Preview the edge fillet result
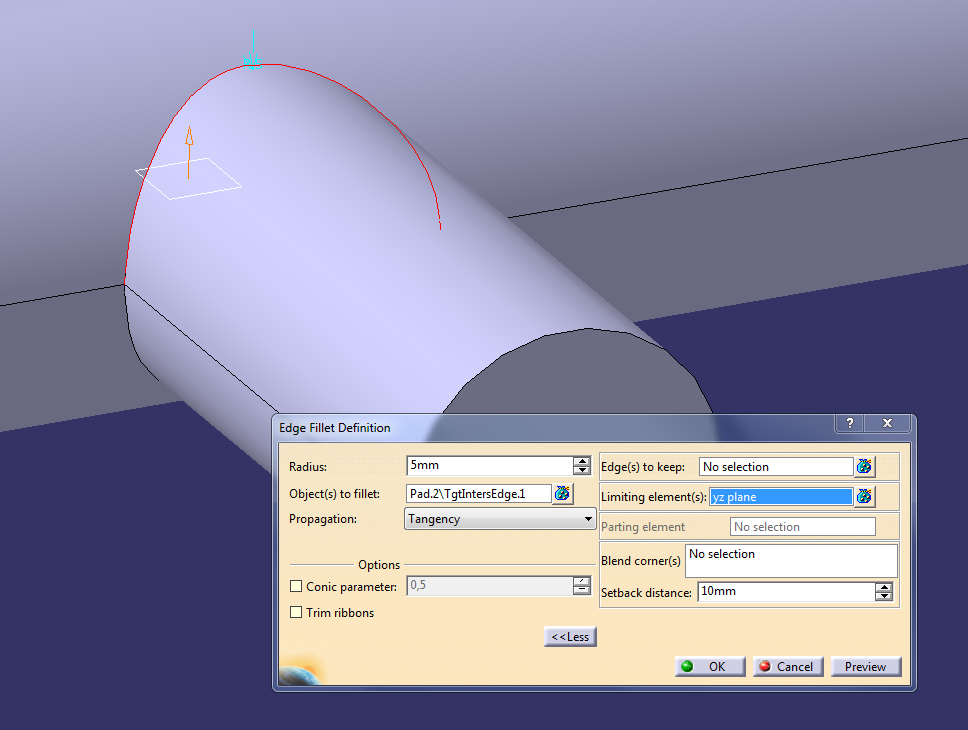The width and height of the screenshot is (968, 730). 866,666
